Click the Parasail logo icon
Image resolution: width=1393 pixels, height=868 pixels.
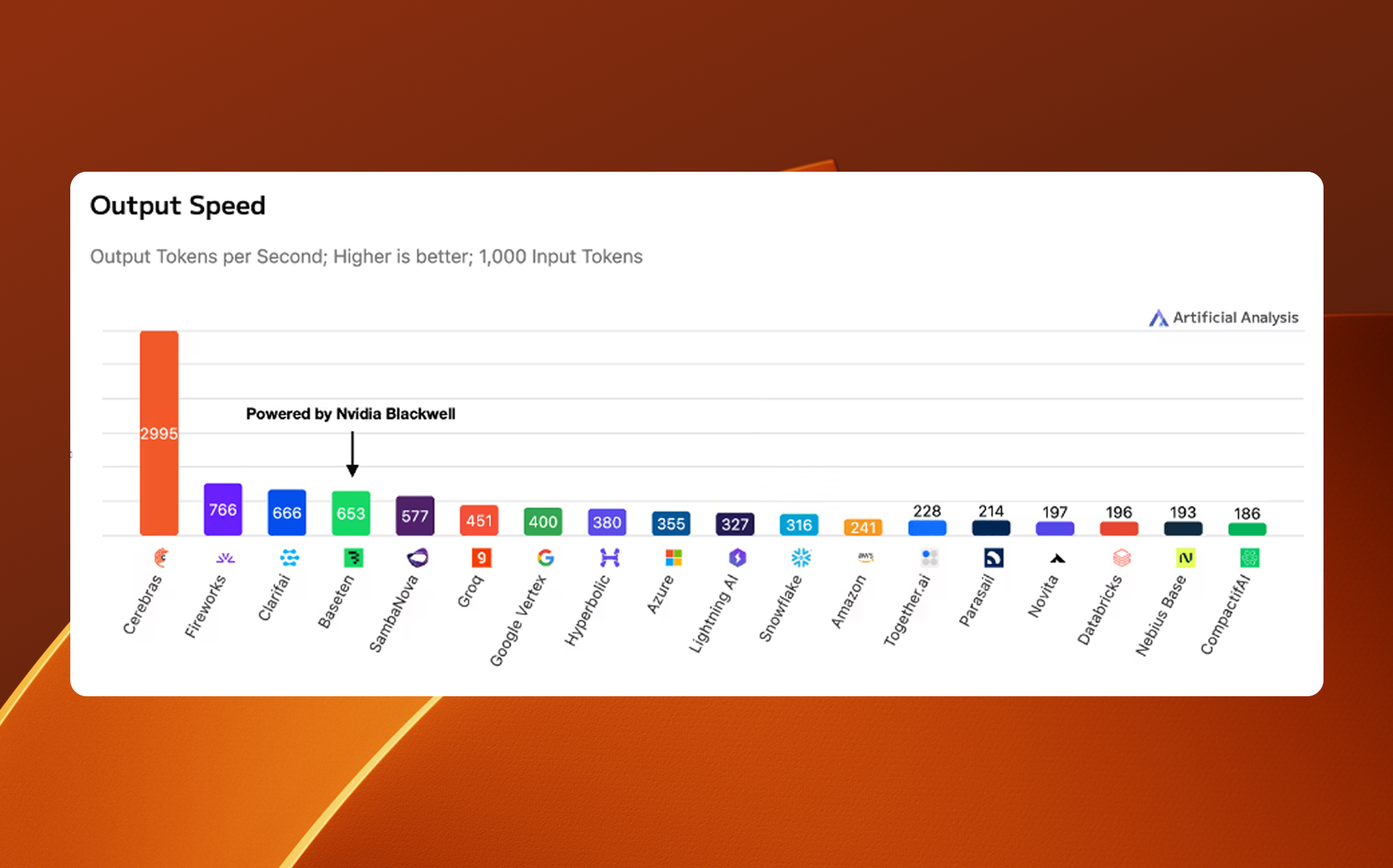coord(993,557)
